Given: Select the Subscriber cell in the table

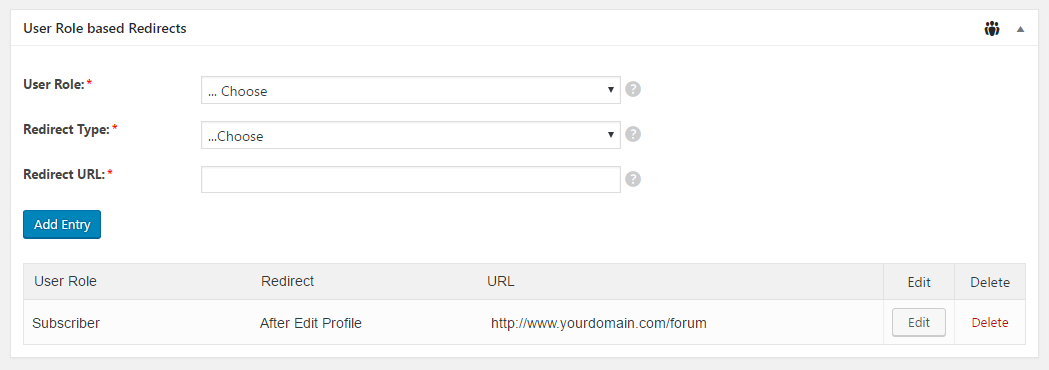Looking at the screenshot, I should (66, 323).
